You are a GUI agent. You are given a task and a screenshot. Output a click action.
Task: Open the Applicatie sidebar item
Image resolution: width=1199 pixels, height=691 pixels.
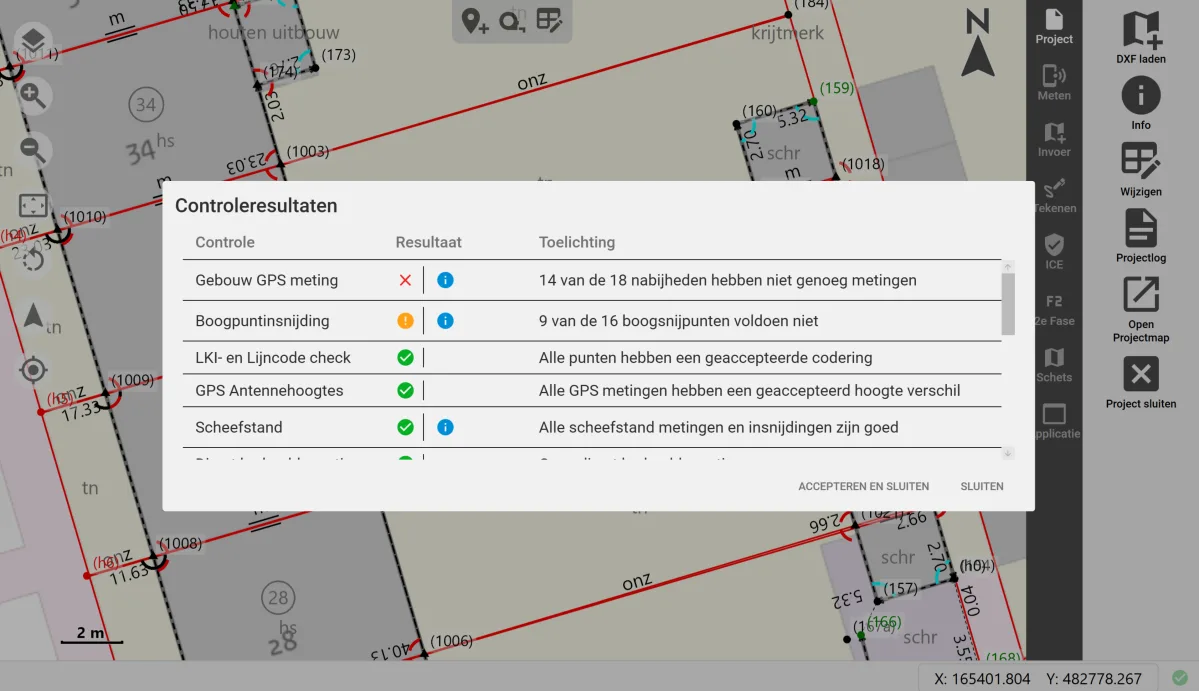(x=1054, y=422)
